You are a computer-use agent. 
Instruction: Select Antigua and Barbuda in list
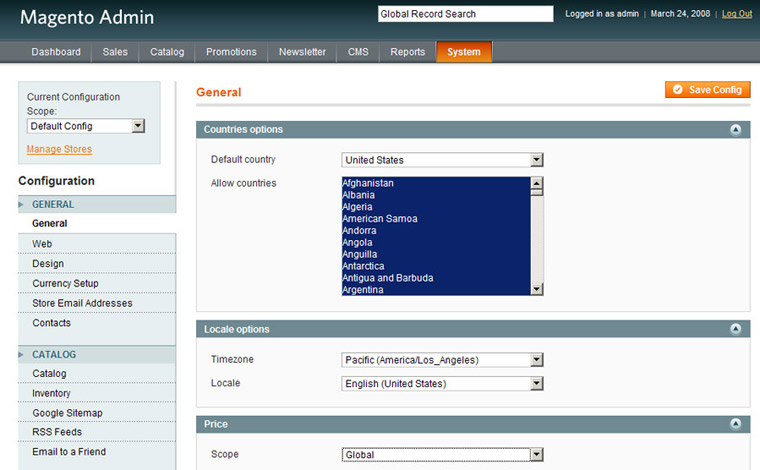click(436, 278)
